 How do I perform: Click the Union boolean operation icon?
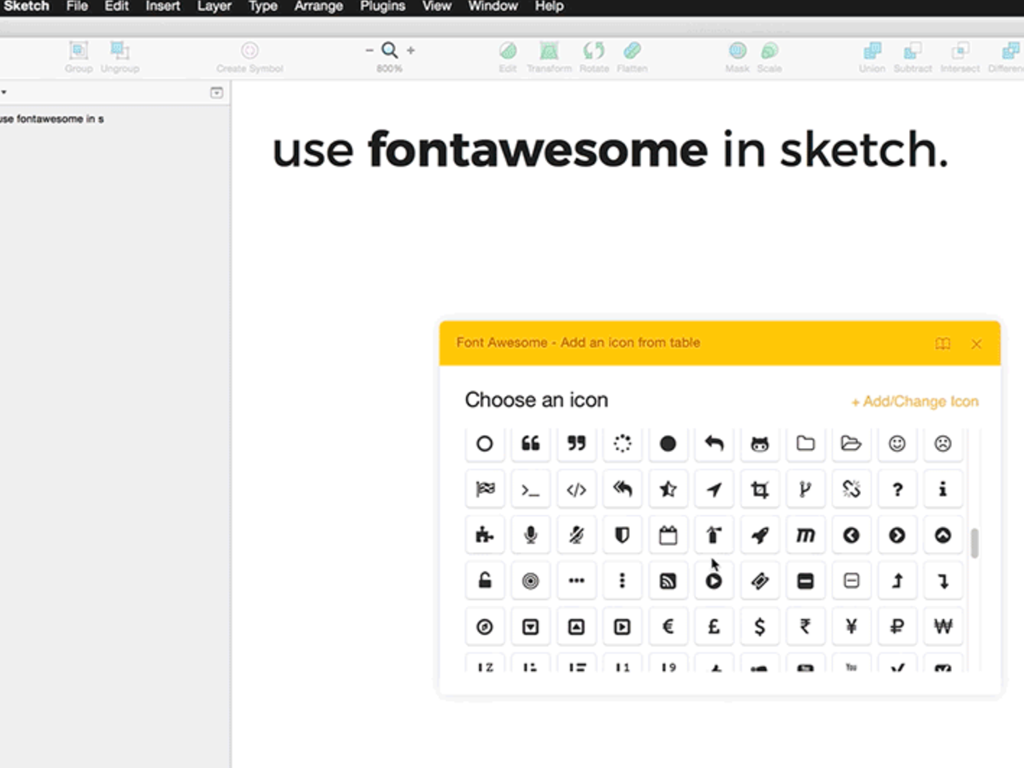click(x=871, y=49)
